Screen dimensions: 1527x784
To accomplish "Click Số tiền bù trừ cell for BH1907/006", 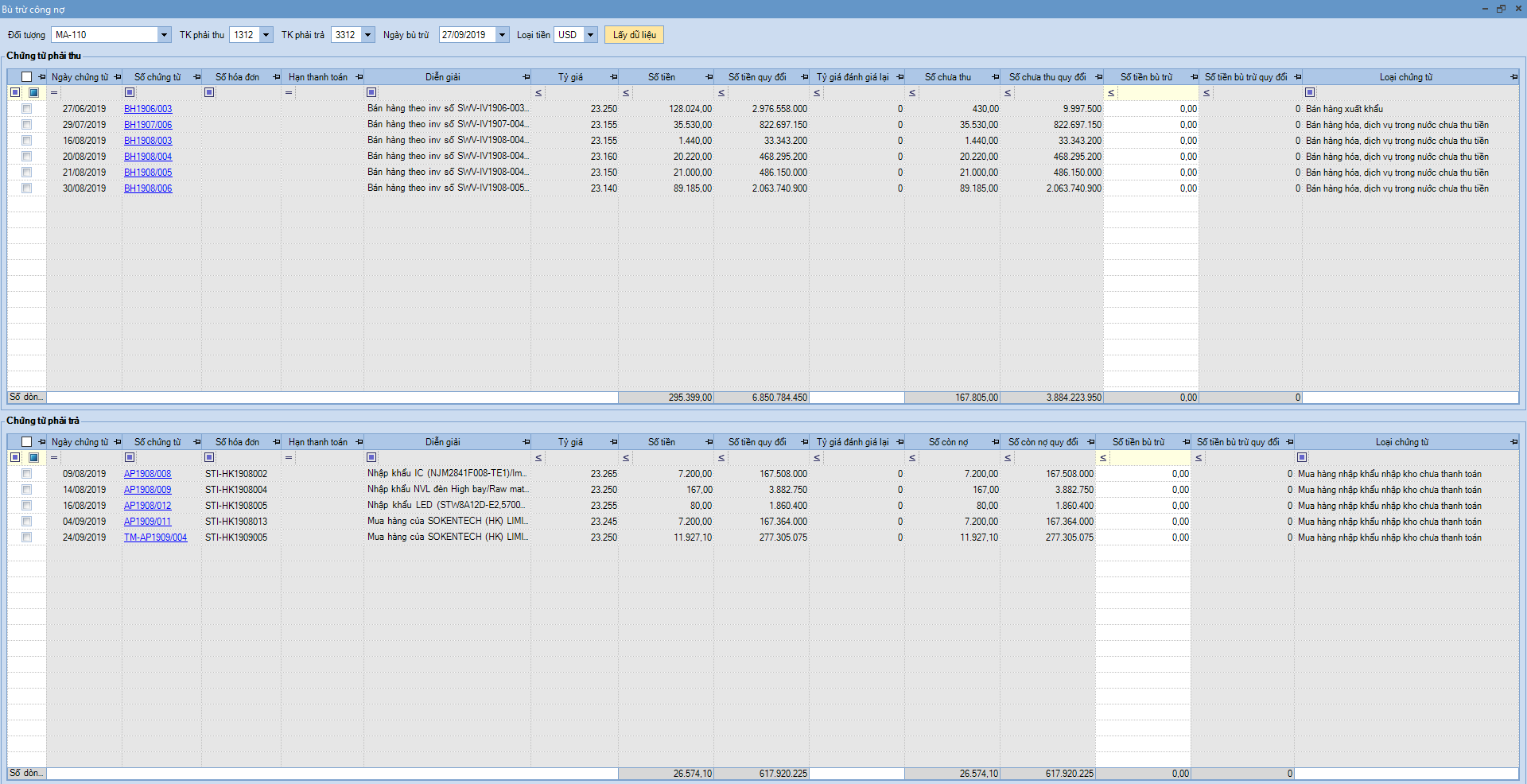I will (1151, 125).
